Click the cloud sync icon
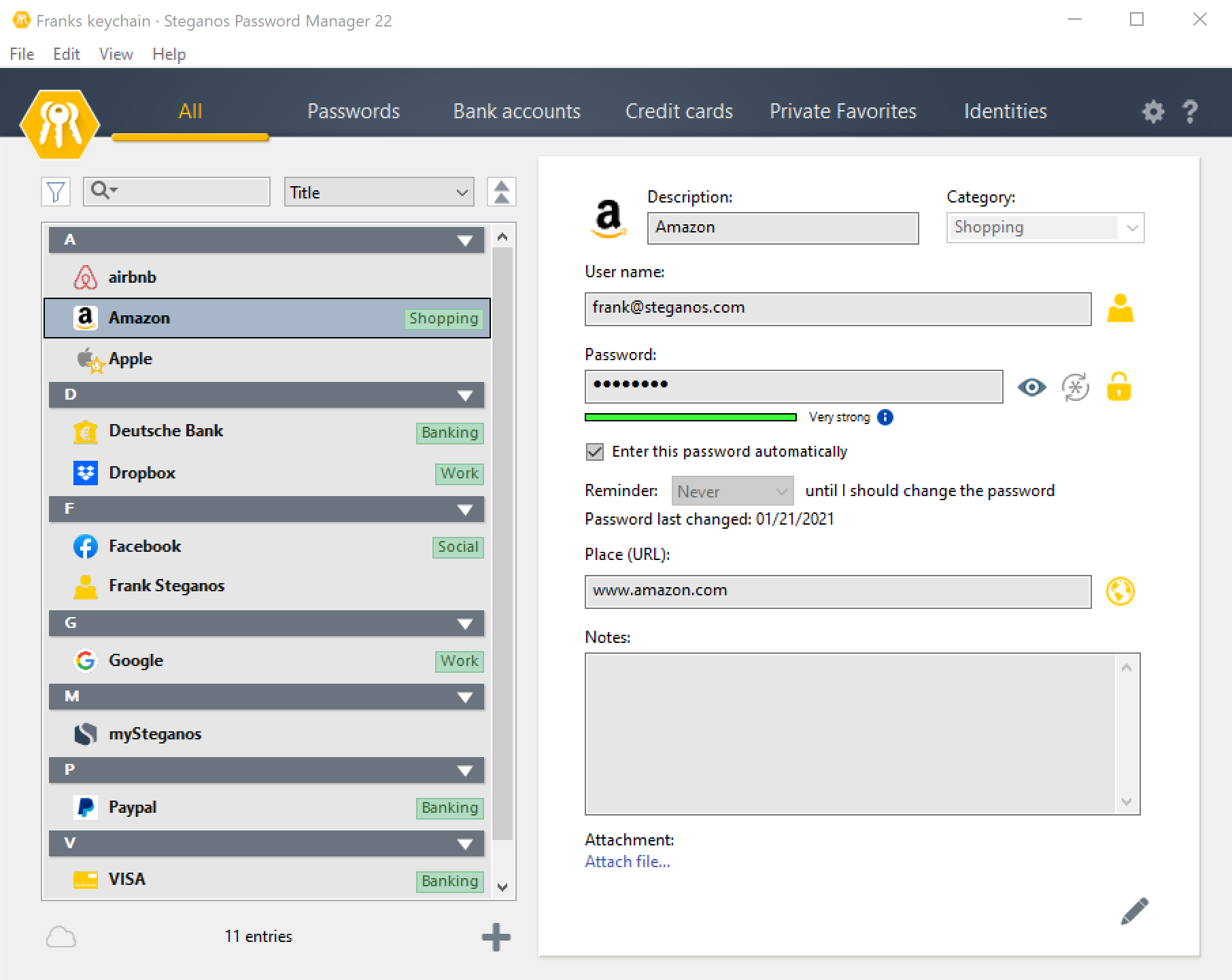This screenshot has width=1232, height=980. (61, 937)
